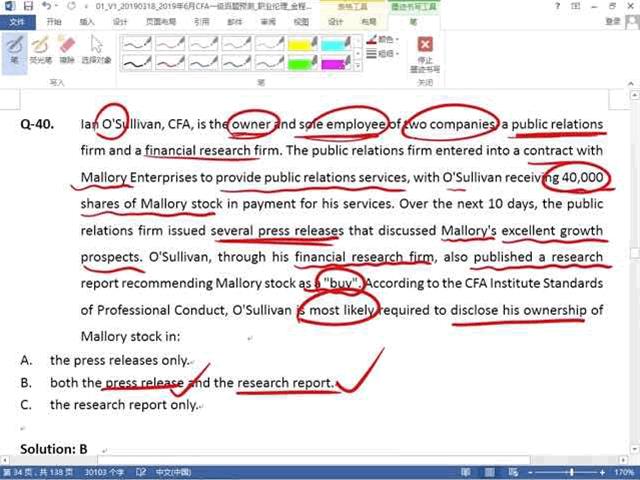
Task: Open the pen Color (颜色) dropdown
Action: pos(382,40)
